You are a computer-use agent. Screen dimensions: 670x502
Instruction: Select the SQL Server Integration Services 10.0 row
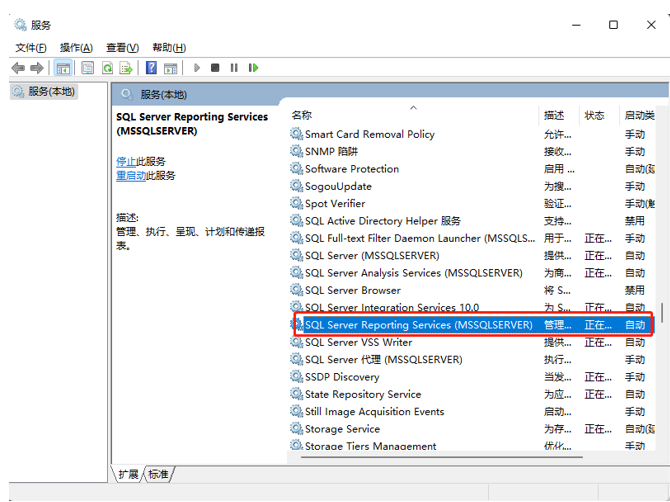[472, 307]
